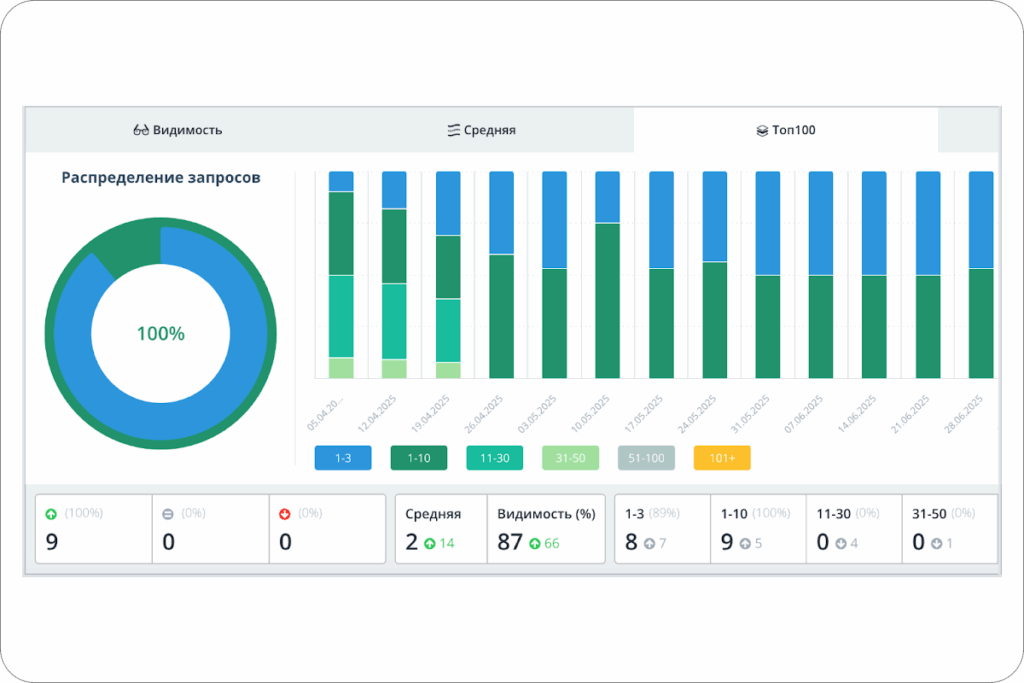The height and width of the screenshot is (683, 1024).
Task: Click the green arrow next to 66
Action: click(535, 543)
